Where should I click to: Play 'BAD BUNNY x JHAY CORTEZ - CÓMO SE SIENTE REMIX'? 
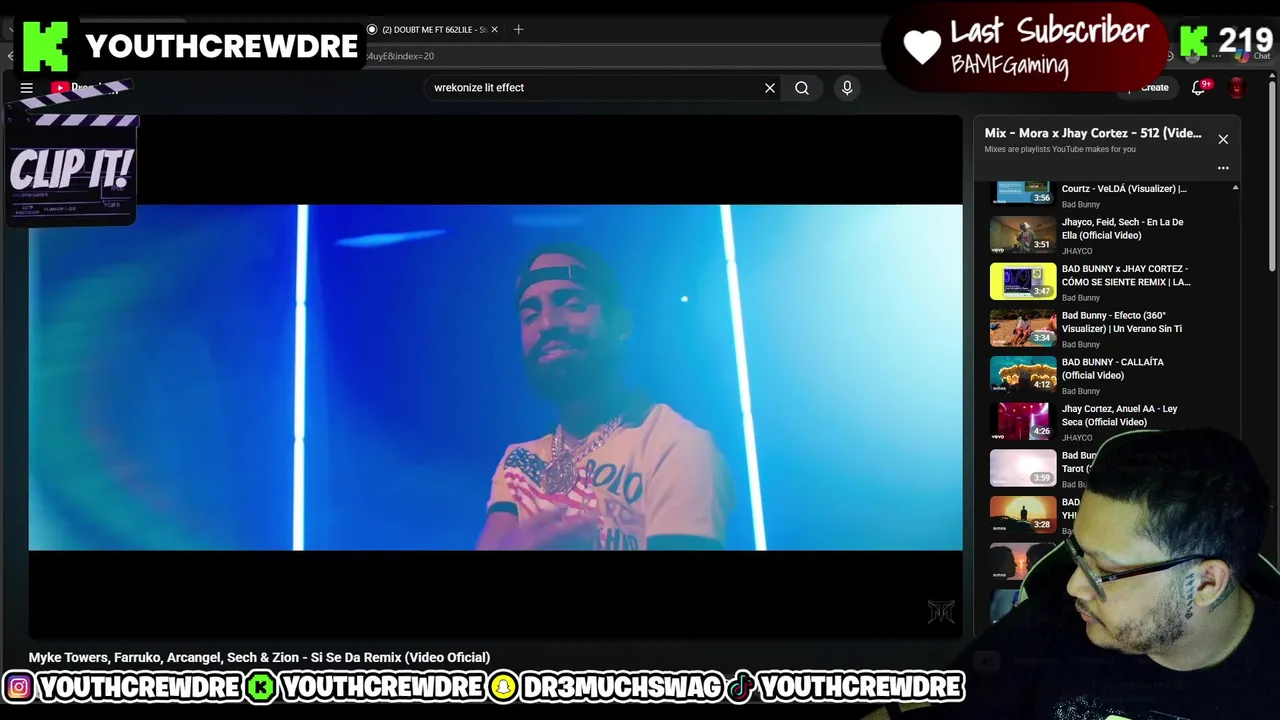click(1126, 275)
